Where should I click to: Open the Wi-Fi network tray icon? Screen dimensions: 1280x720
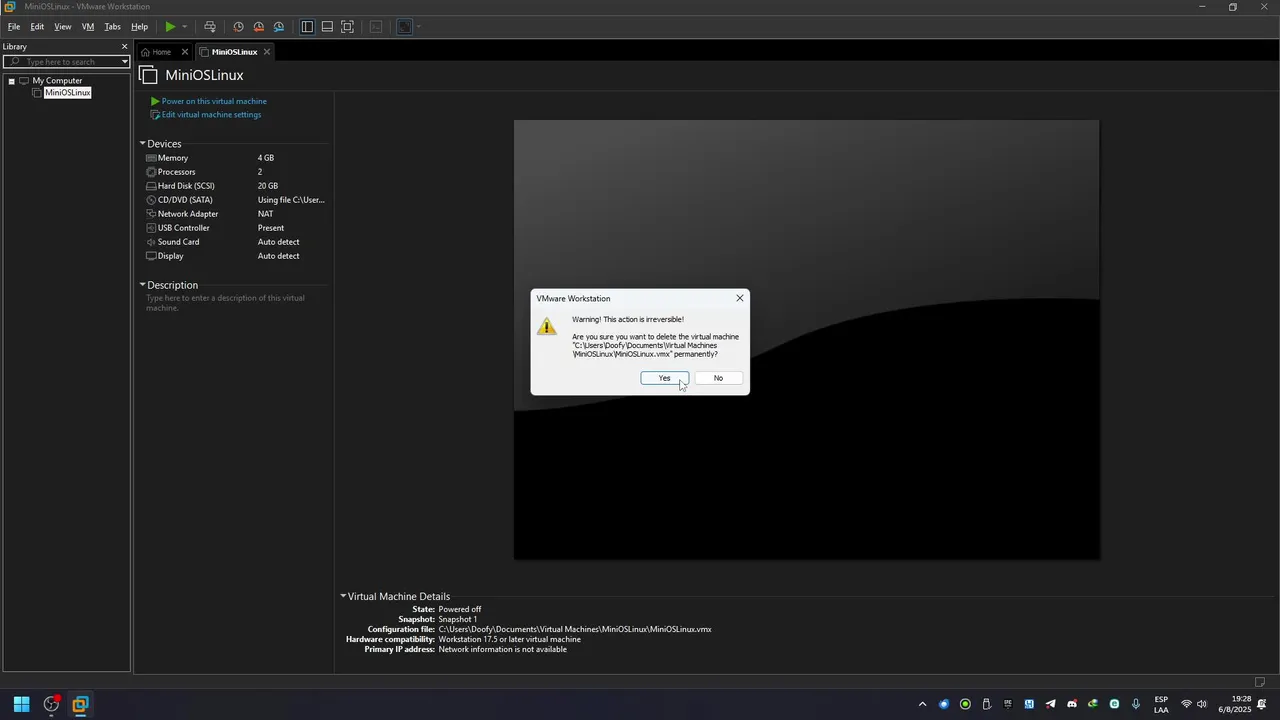(1186, 704)
